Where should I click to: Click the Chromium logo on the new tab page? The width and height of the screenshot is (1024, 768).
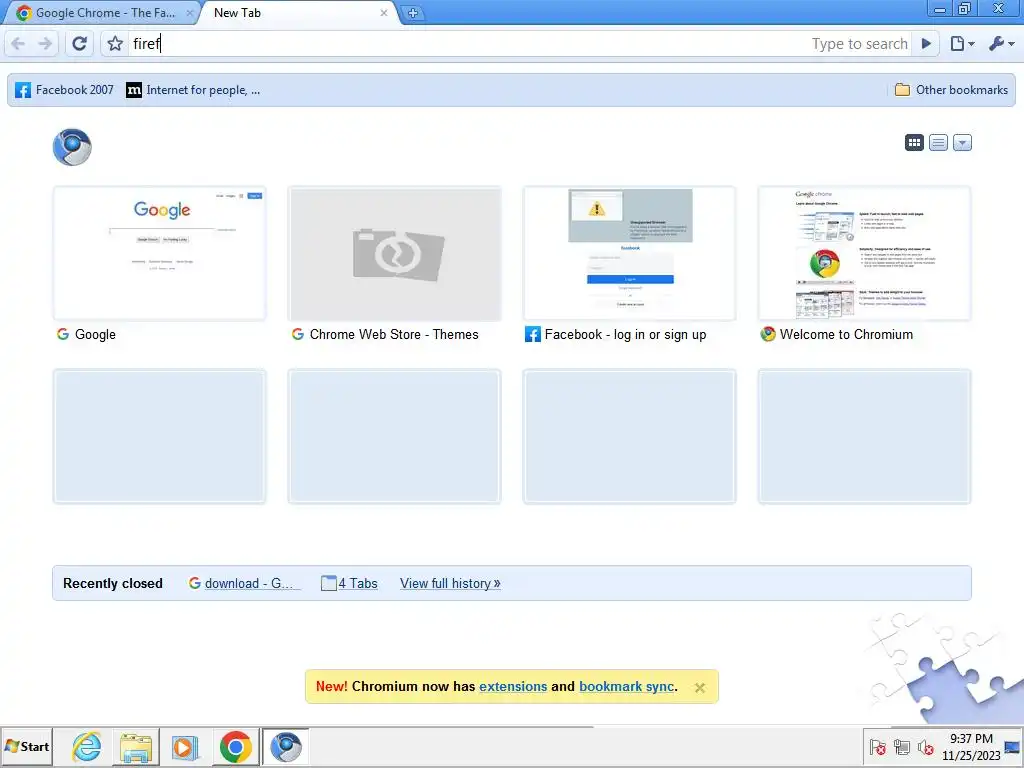72,147
